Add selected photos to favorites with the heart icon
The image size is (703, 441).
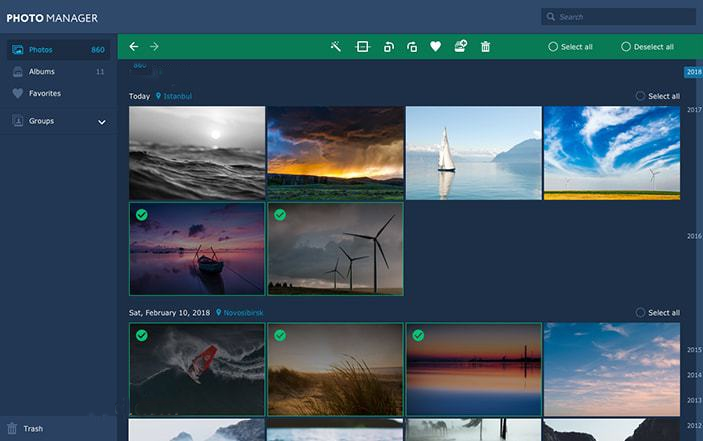coord(435,46)
